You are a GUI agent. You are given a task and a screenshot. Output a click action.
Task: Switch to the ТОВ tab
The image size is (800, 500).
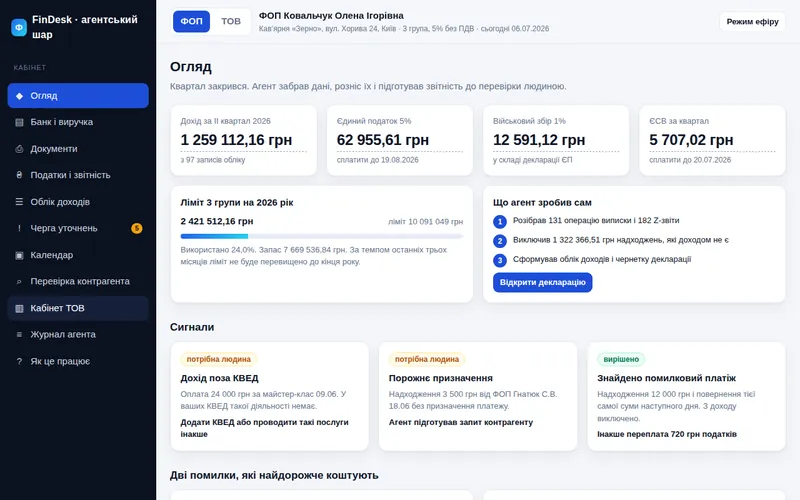[x=231, y=21]
